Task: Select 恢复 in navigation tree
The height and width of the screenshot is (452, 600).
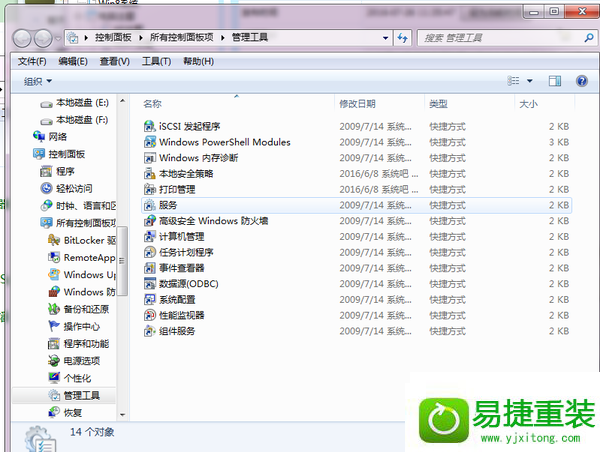Action: 73,412
